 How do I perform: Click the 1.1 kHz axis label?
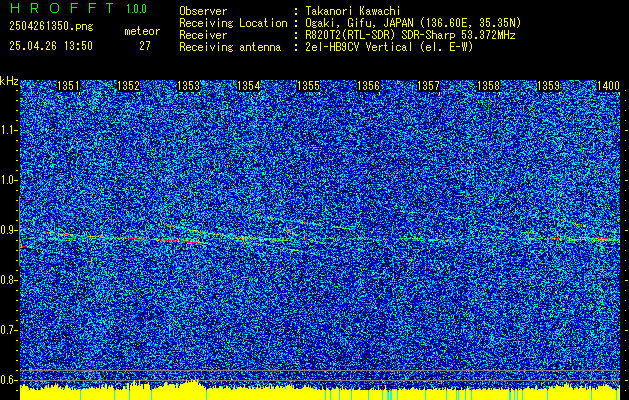tap(8, 130)
